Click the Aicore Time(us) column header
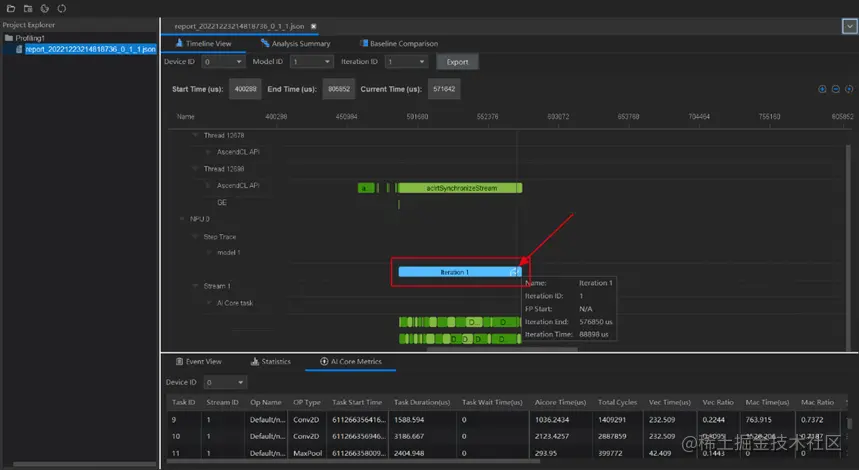The height and width of the screenshot is (470, 859). pos(560,402)
